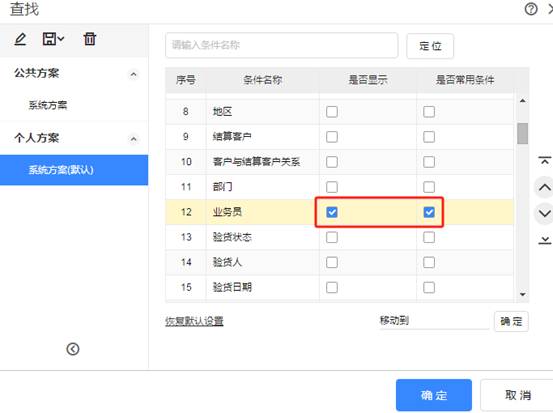Move selected row up one position
Screen dimensions: 553x413
click(x=545, y=187)
